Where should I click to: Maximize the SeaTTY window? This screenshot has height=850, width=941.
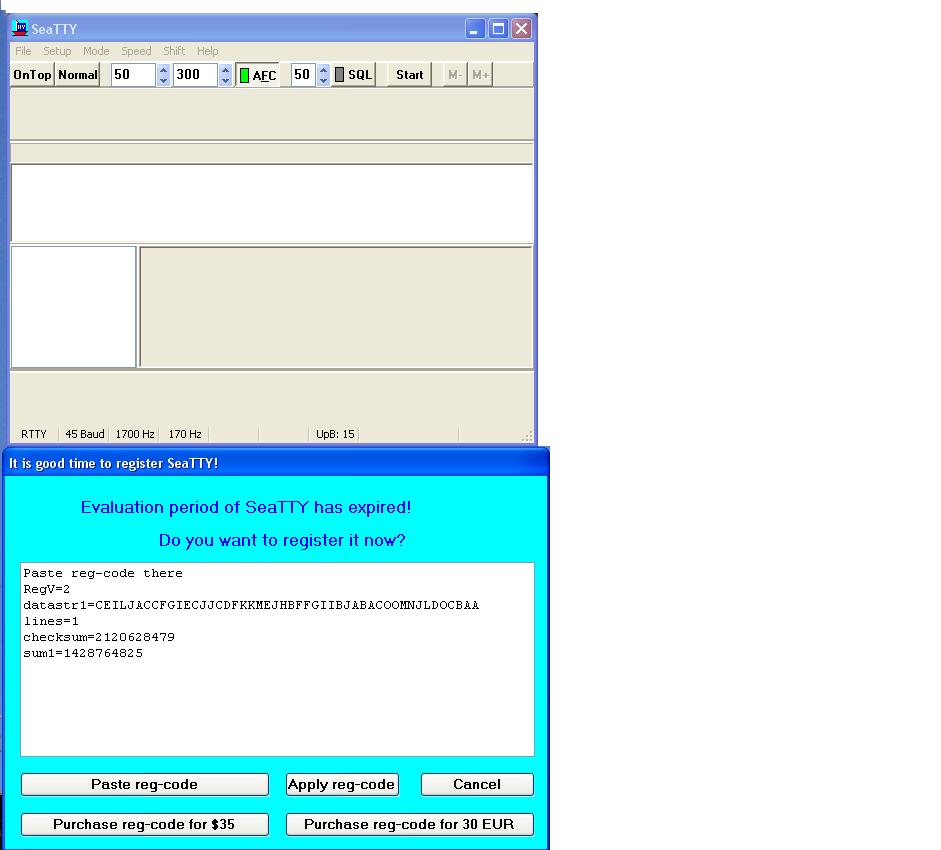498,28
